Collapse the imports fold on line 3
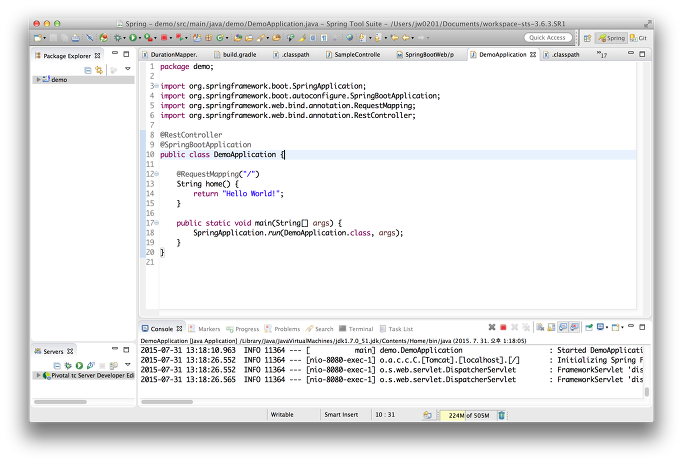The image size is (683, 463). [x=157, y=86]
